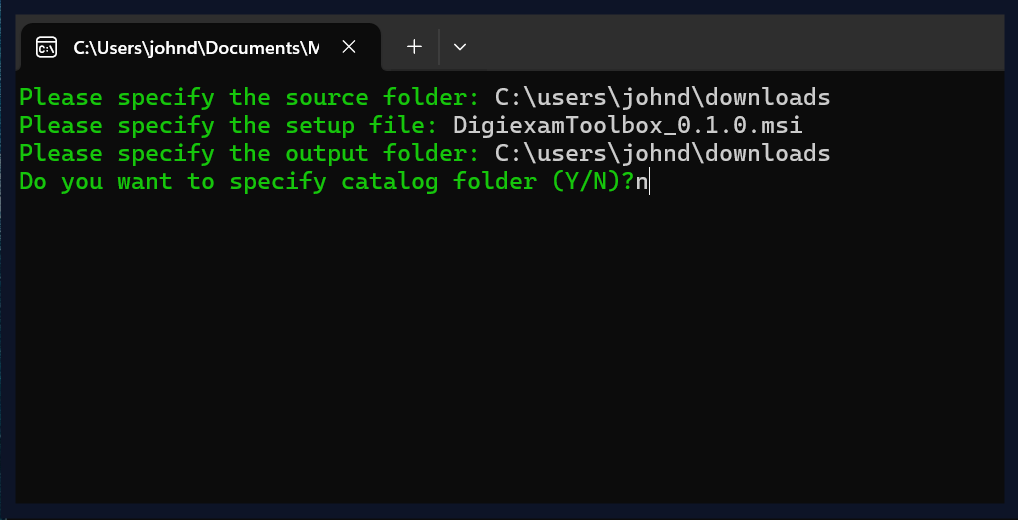Click the Command Prompt icon in the tab
Image resolution: width=1018 pixels, height=520 pixels.
[x=46, y=47]
